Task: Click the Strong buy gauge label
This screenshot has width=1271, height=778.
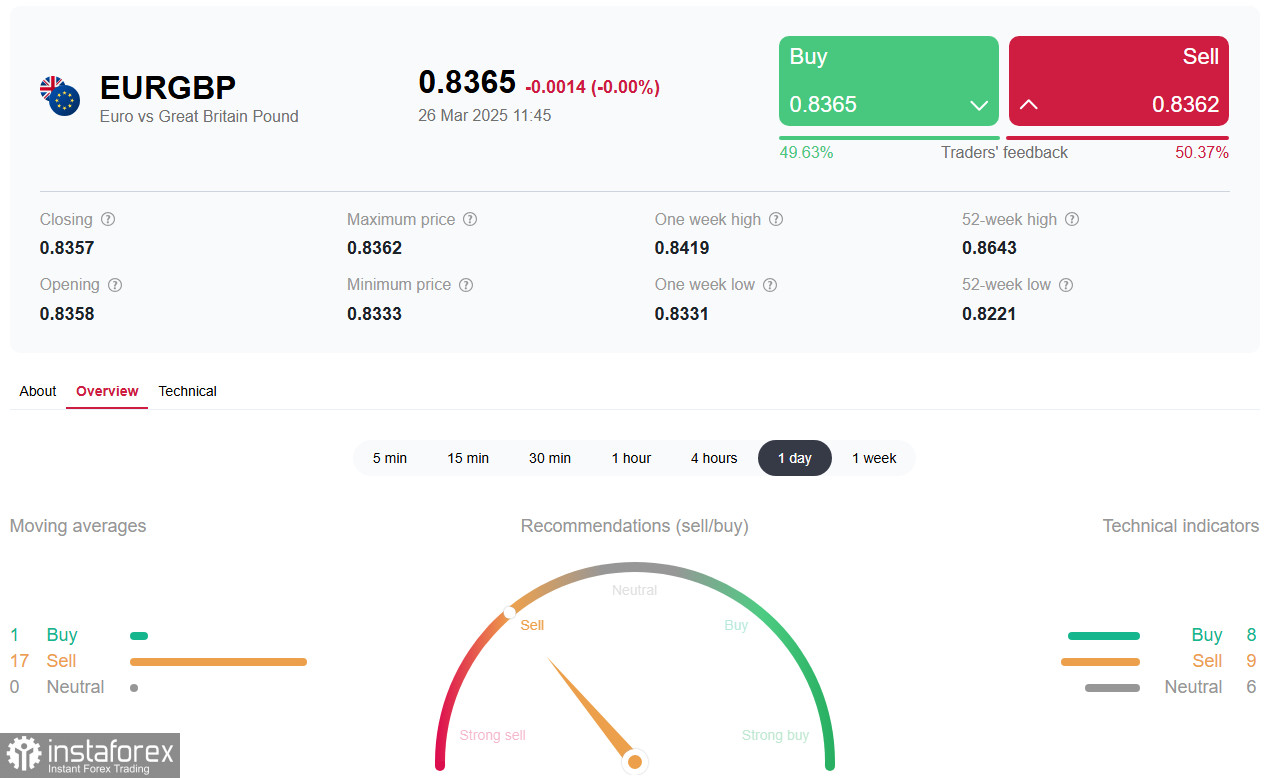Action: pos(775,735)
